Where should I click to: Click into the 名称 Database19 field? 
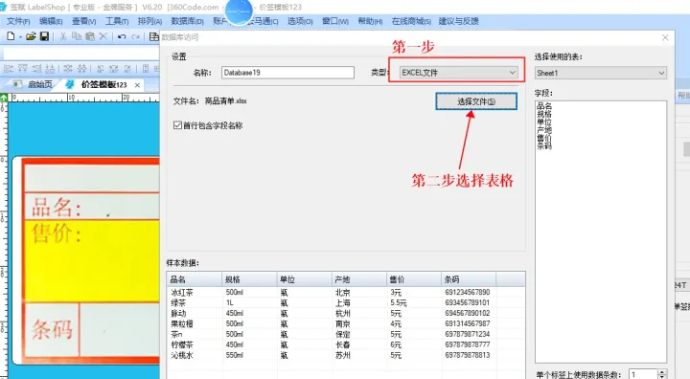(x=288, y=73)
